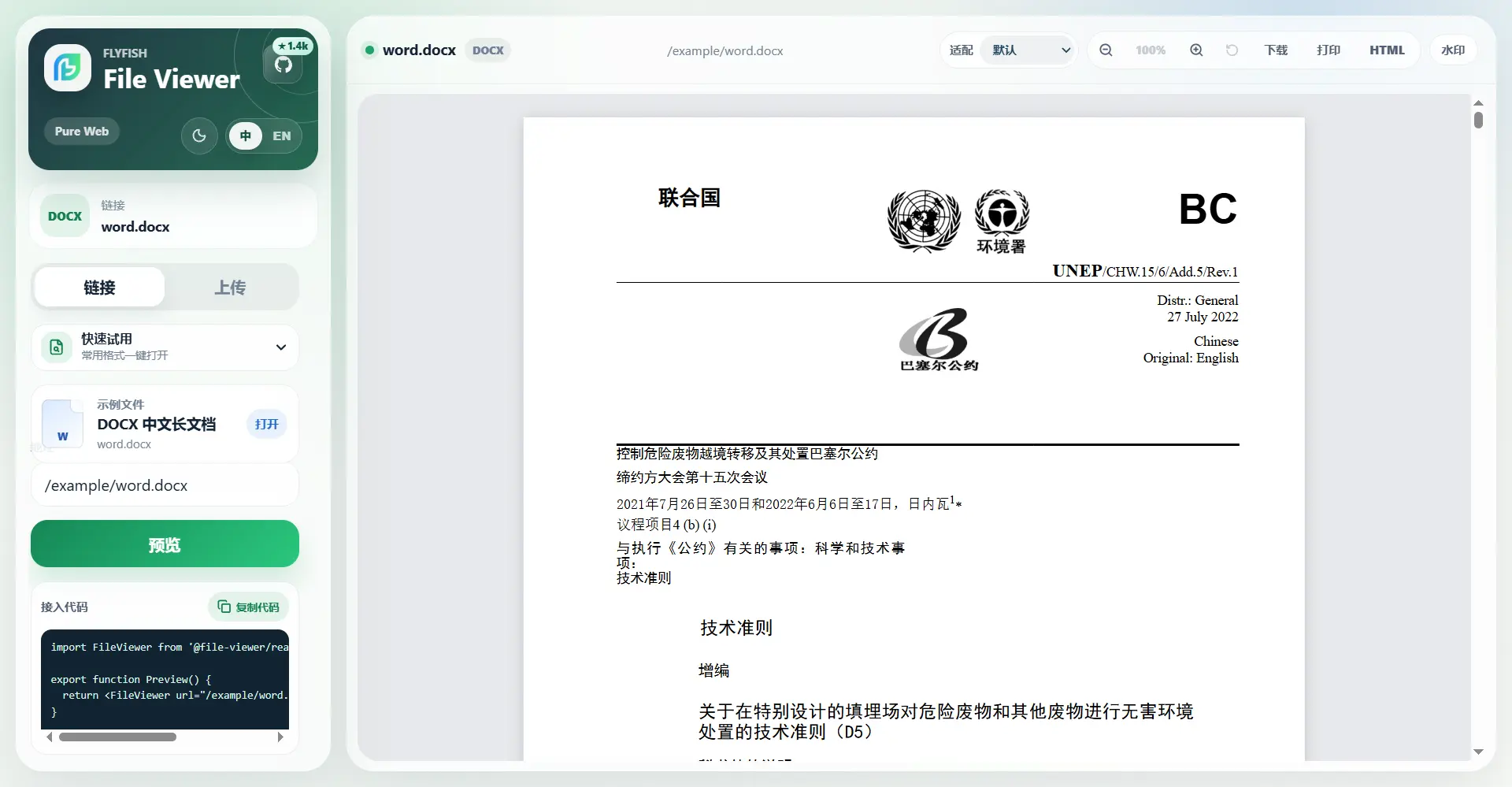This screenshot has height=787, width=1512.
Task: Click 打印 in the toolbar
Action: click(1329, 50)
